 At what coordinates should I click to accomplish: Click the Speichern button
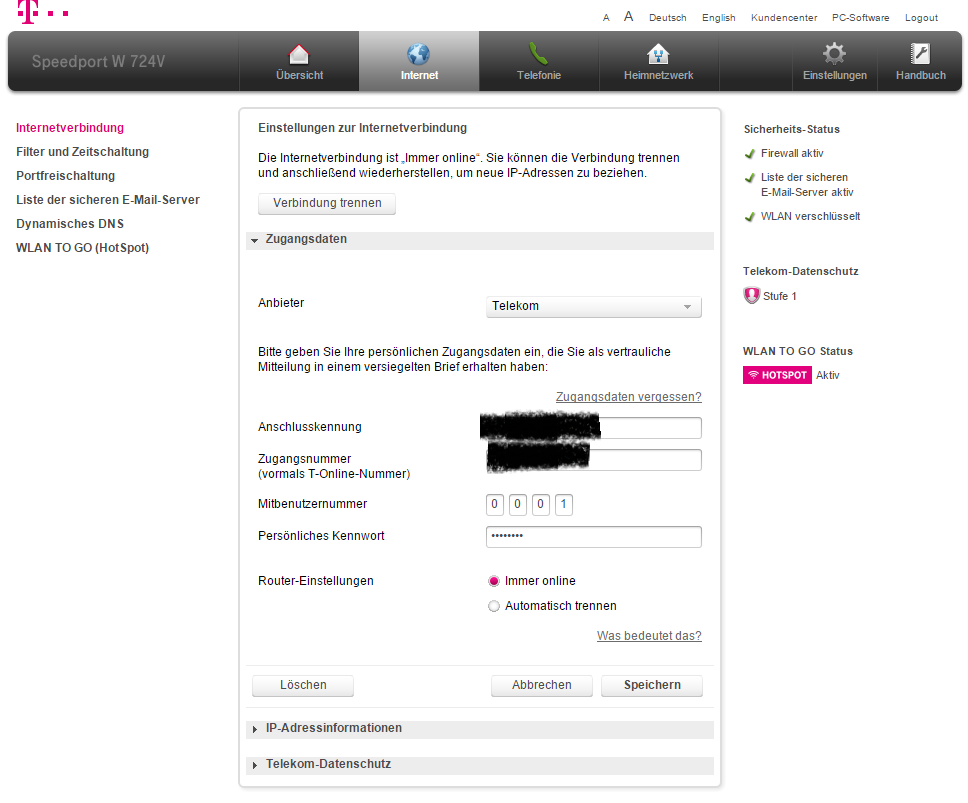click(652, 685)
